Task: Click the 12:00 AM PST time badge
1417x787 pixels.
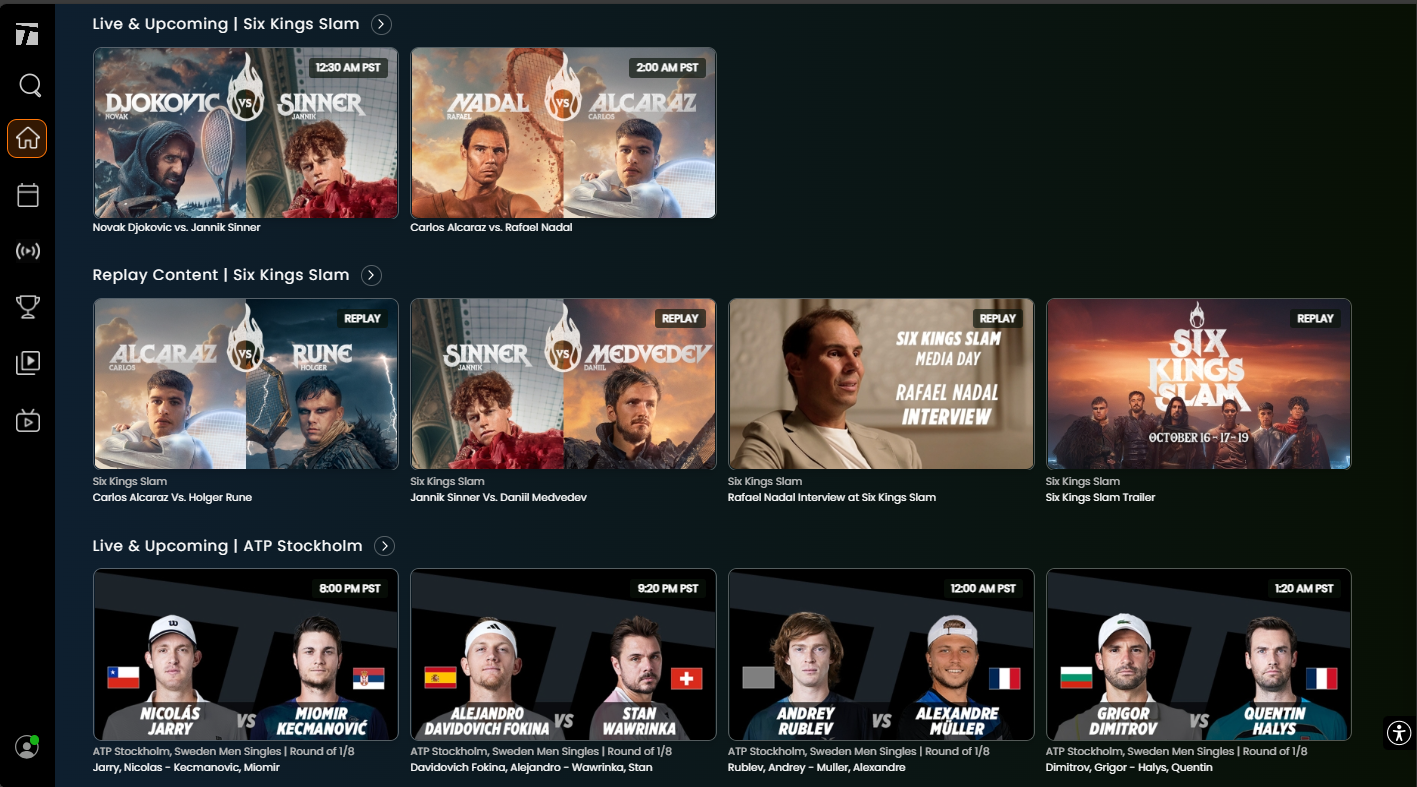Action: click(x=984, y=589)
